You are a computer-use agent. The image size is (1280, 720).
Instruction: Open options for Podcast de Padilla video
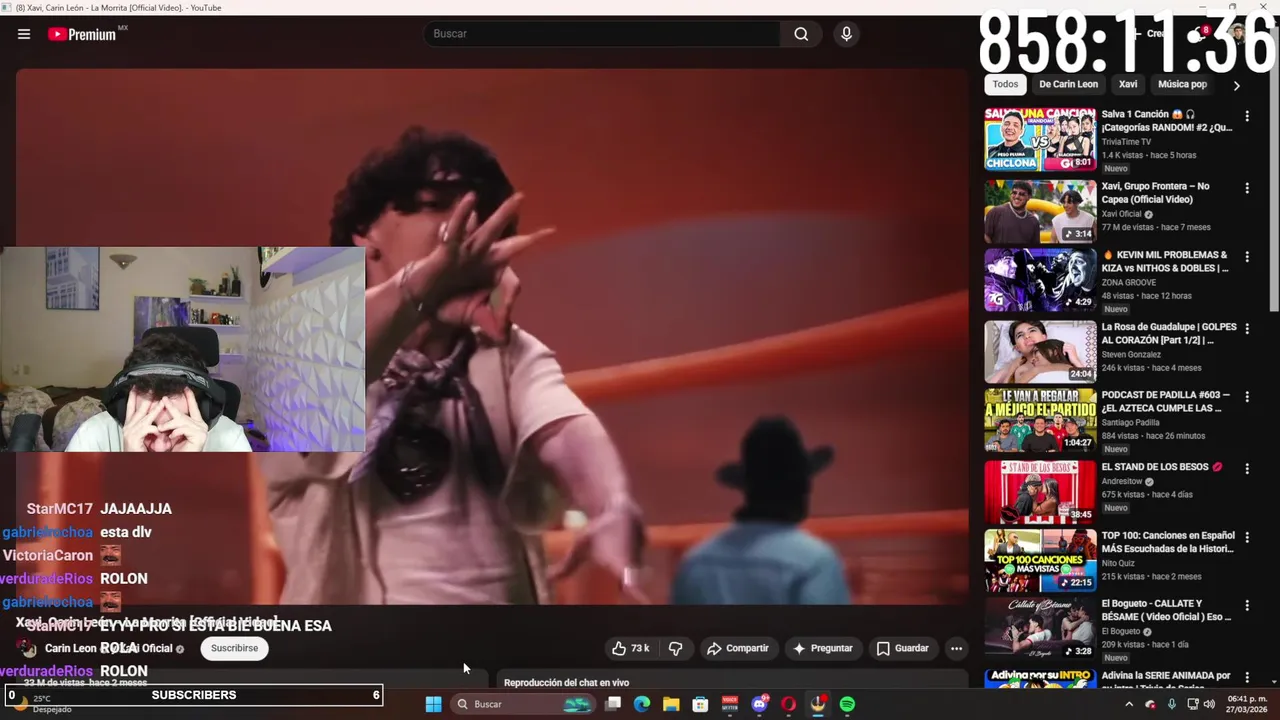pos(1247,397)
